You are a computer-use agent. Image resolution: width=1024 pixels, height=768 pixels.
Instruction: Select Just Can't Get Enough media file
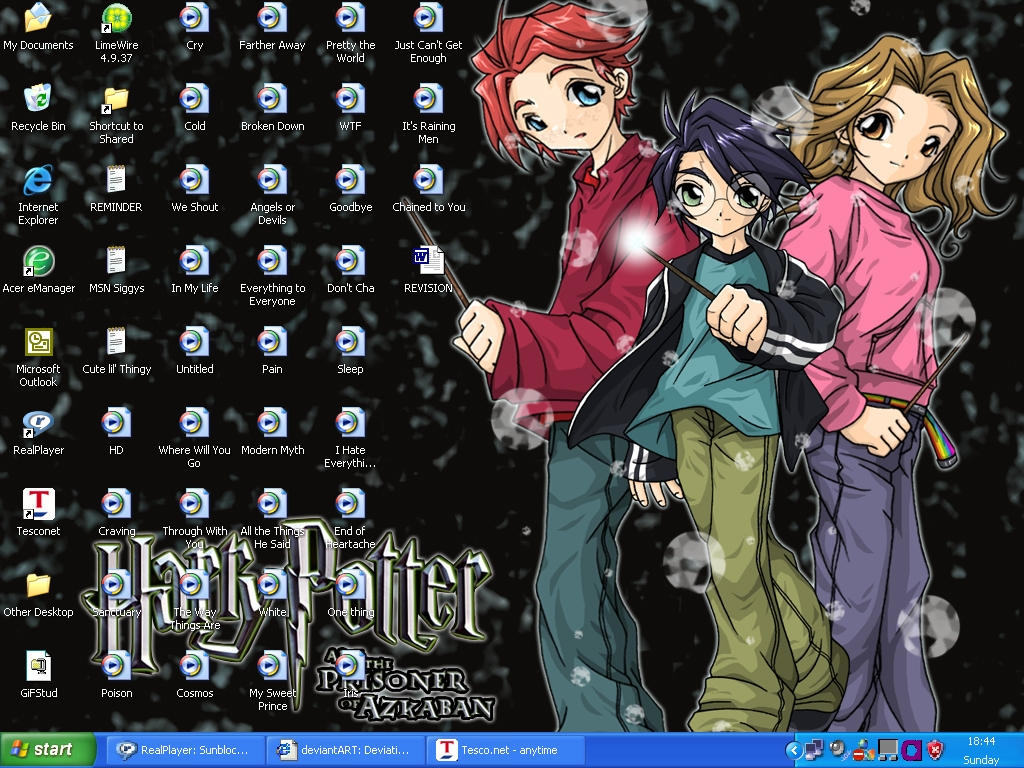click(428, 18)
